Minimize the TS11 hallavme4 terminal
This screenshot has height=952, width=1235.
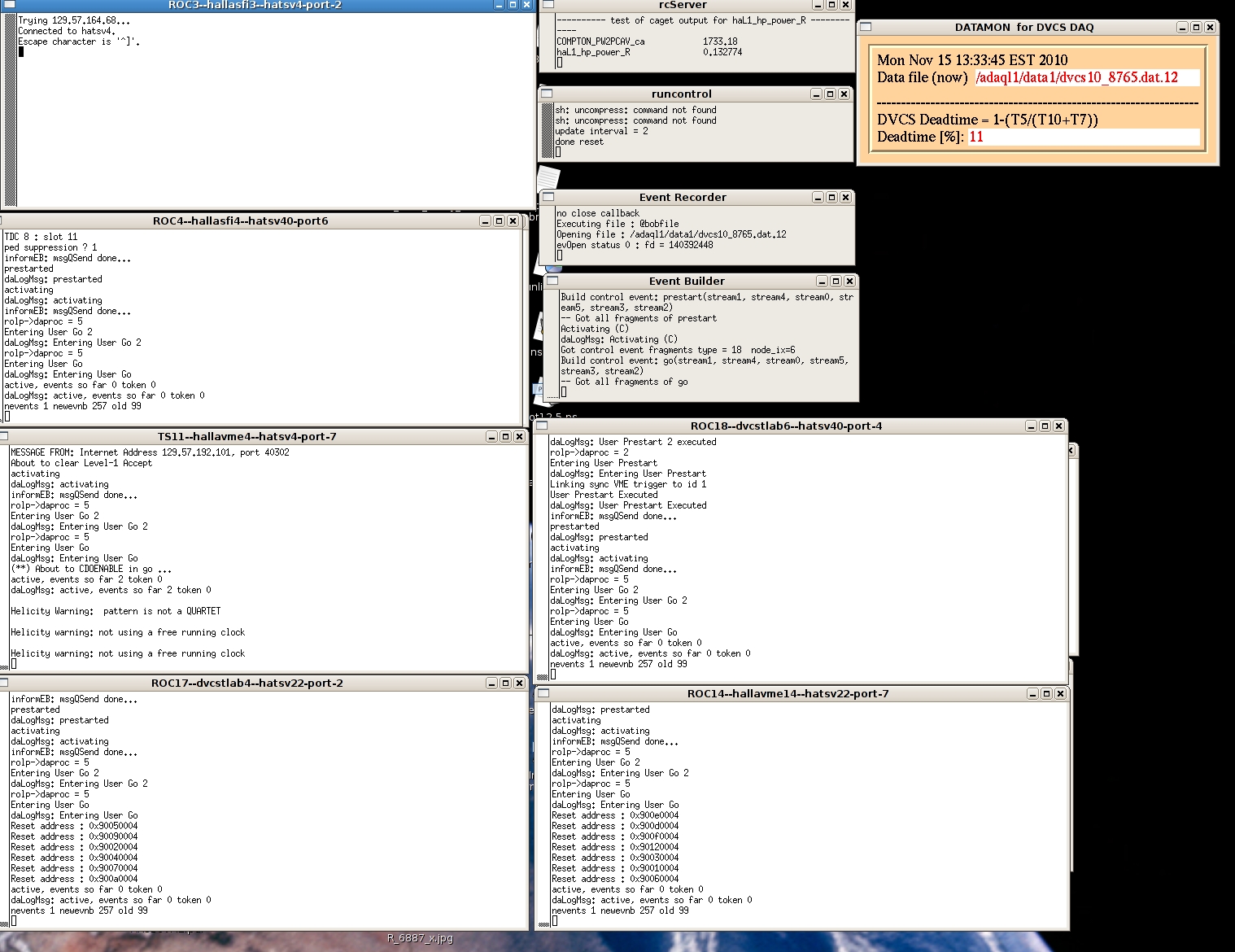tap(491, 436)
